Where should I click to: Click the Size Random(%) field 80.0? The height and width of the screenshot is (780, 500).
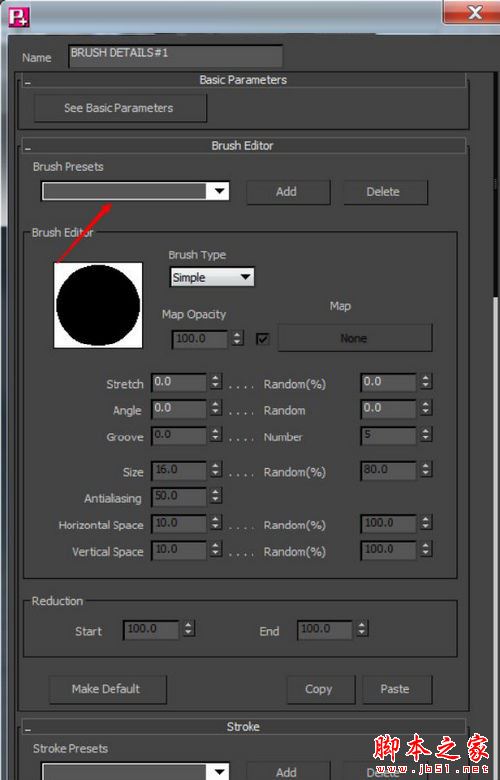388,470
